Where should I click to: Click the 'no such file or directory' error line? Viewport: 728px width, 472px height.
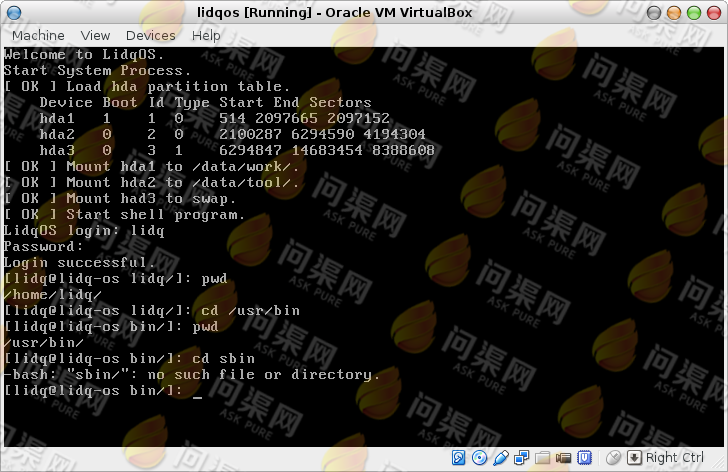click(192, 375)
